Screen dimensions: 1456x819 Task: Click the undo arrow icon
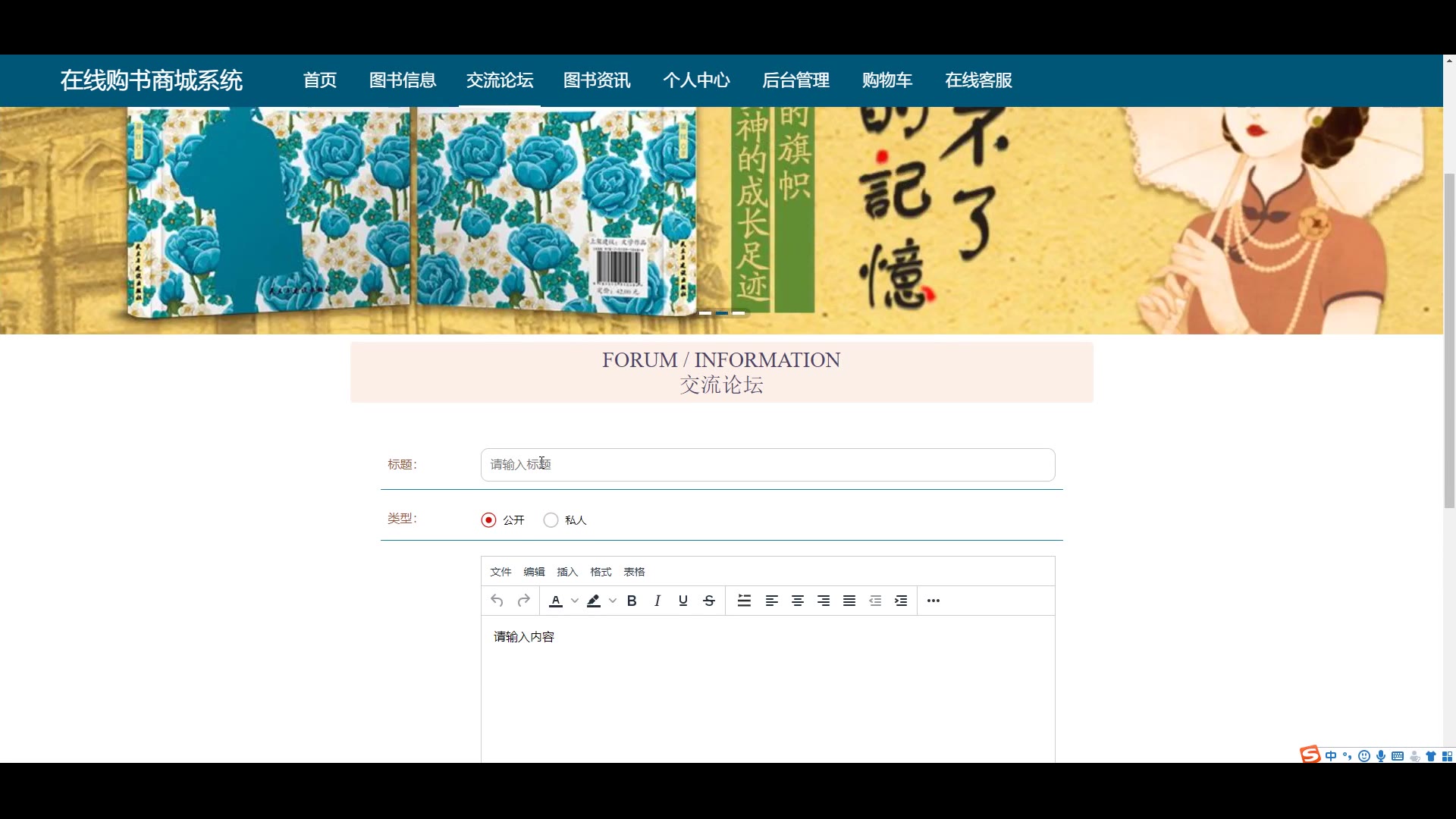point(497,601)
